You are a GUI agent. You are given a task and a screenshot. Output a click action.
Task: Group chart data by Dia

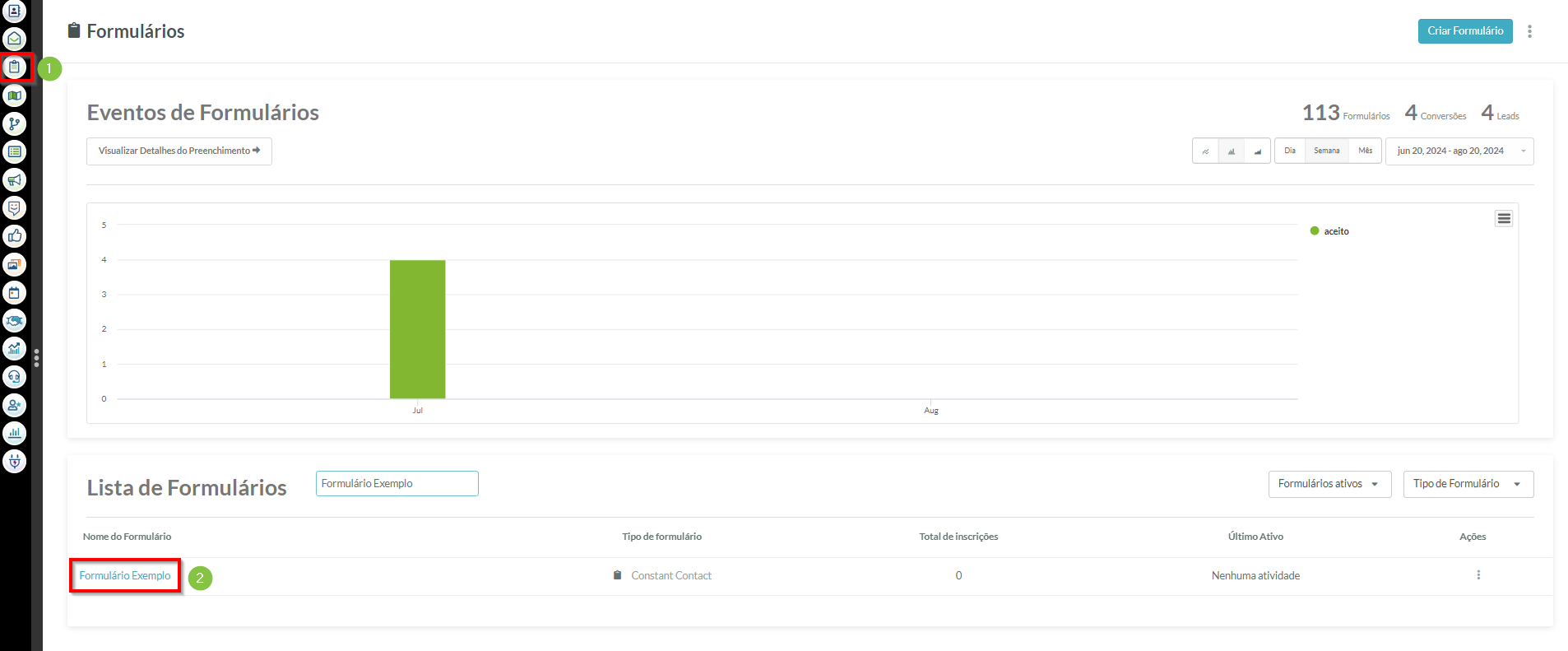(1290, 151)
